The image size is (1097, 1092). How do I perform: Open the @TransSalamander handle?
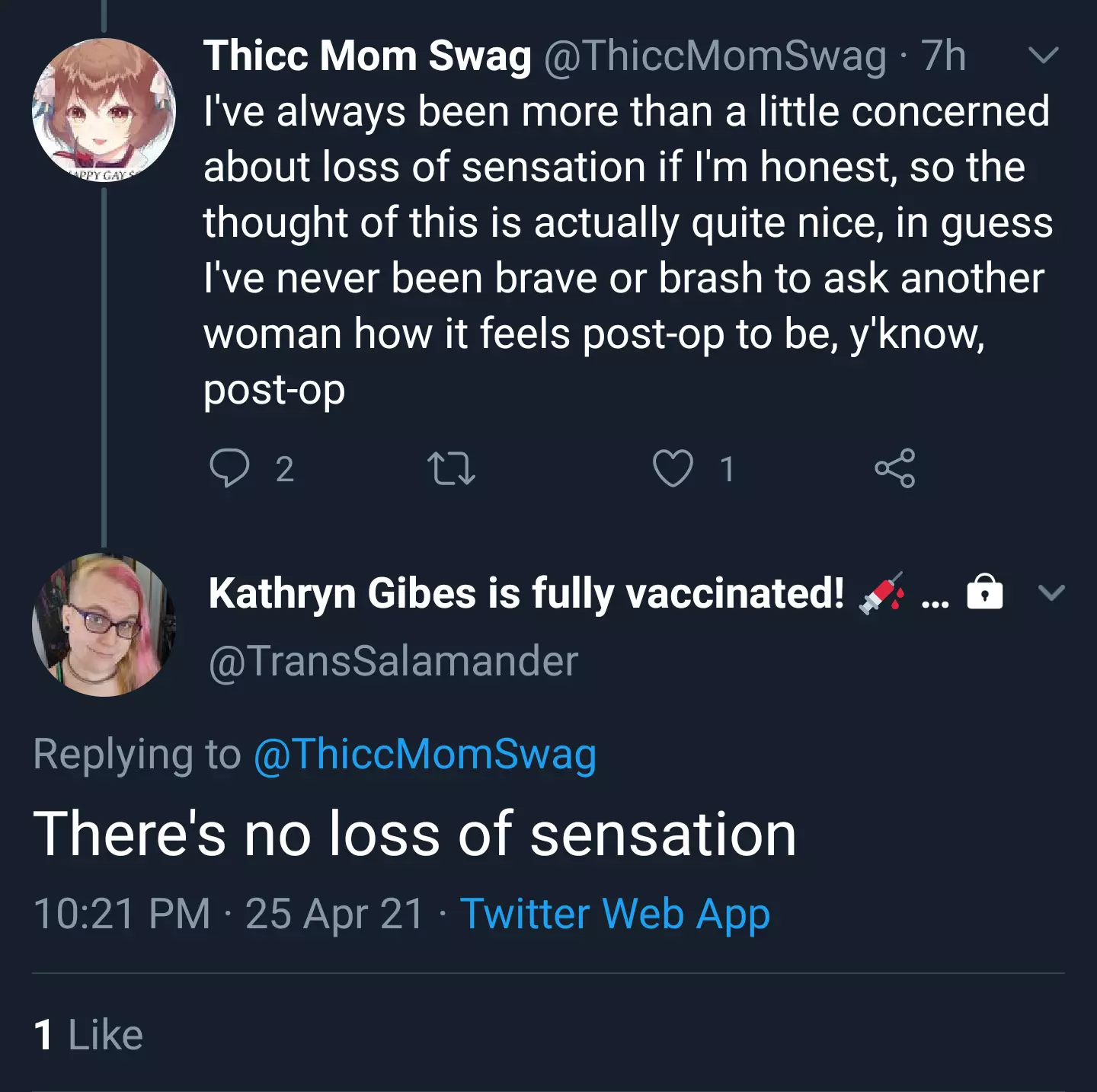click(393, 661)
